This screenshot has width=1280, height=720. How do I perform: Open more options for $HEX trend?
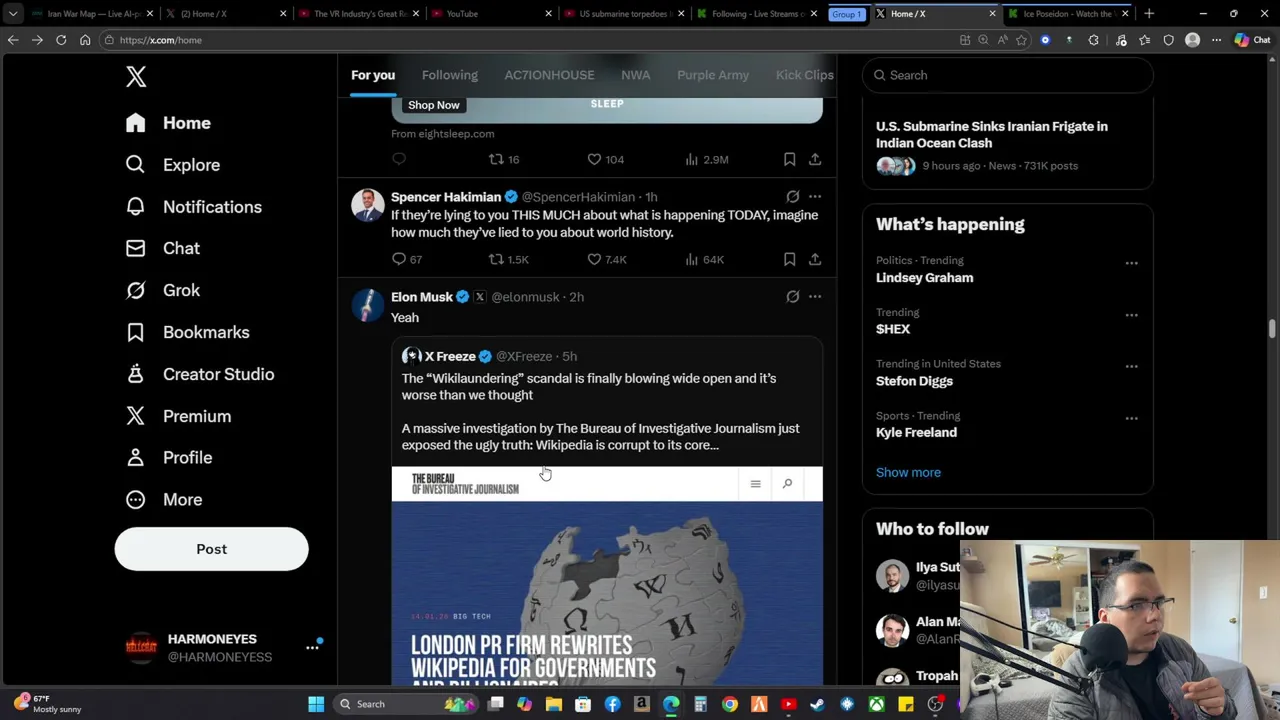pos(1131,315)
